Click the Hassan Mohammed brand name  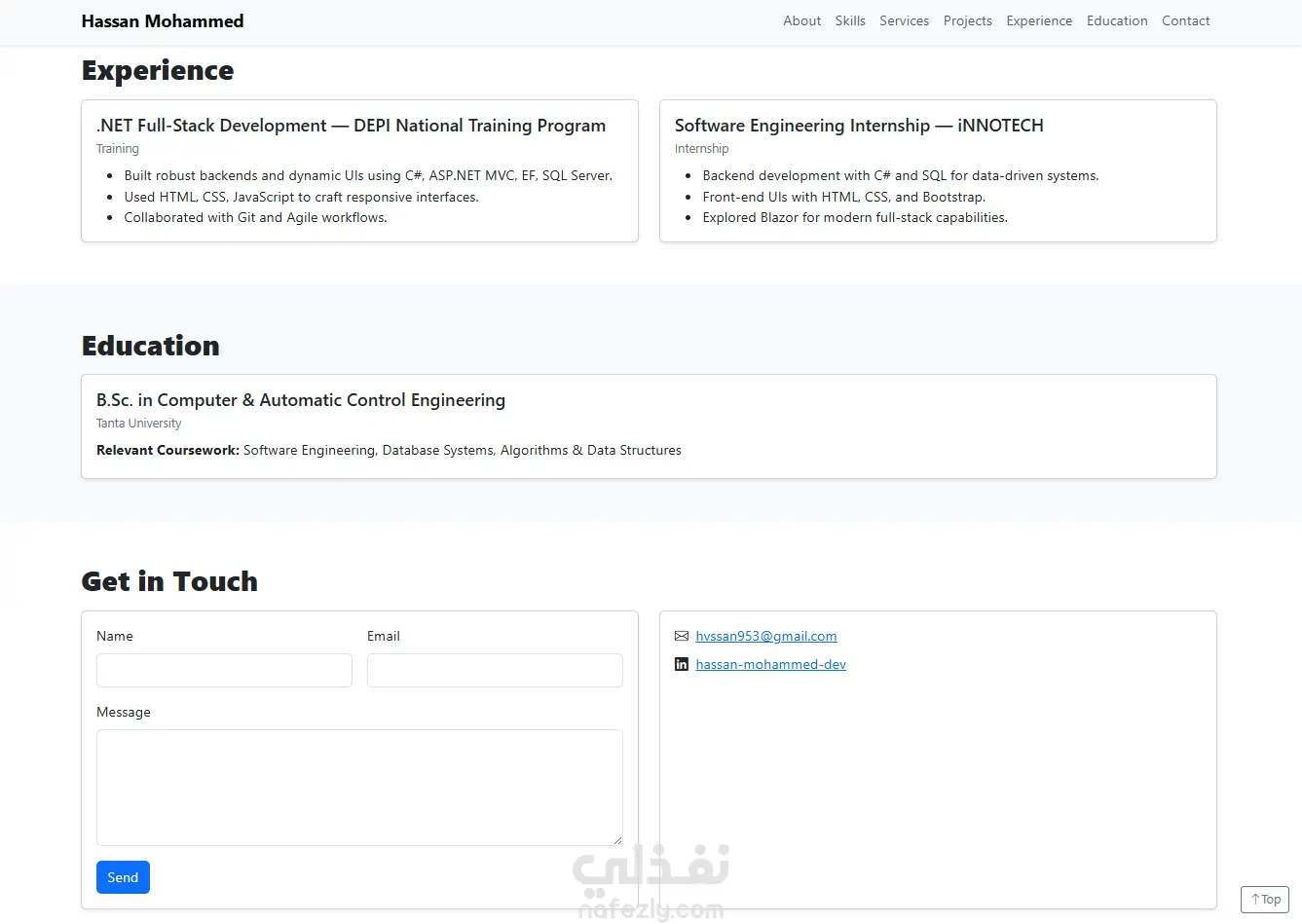click(163, 21)
